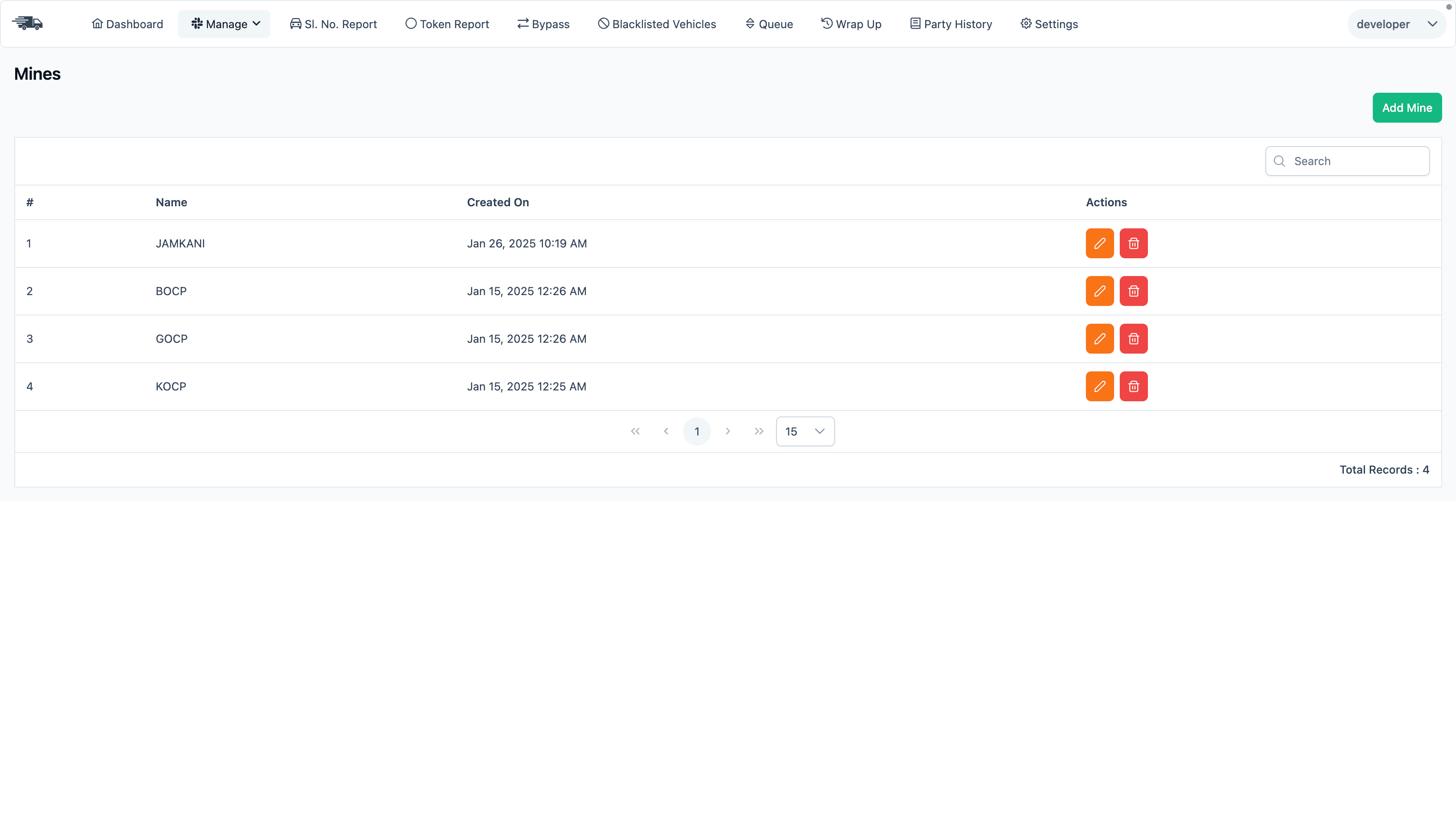
Task: Click the truck logo icon
Action: point(27,24)
